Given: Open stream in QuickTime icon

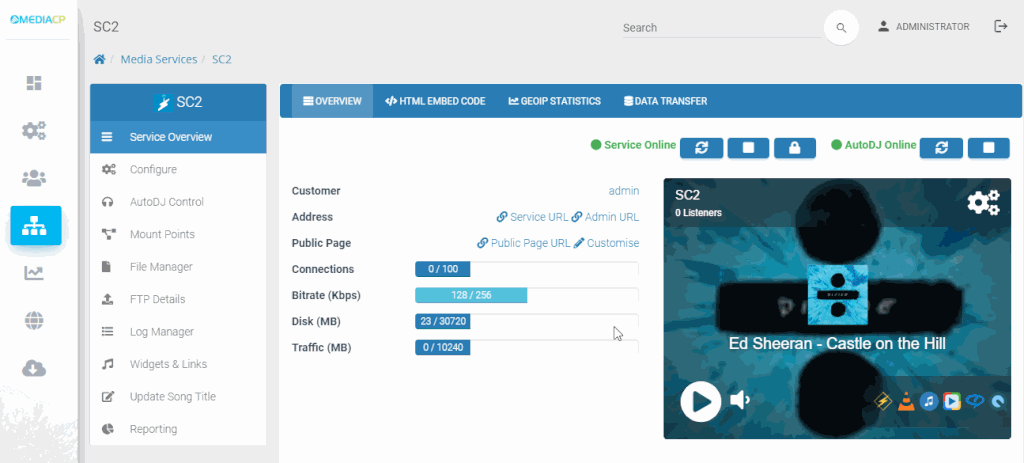Looking at the screenshot, I should click(x=999, y=402).
